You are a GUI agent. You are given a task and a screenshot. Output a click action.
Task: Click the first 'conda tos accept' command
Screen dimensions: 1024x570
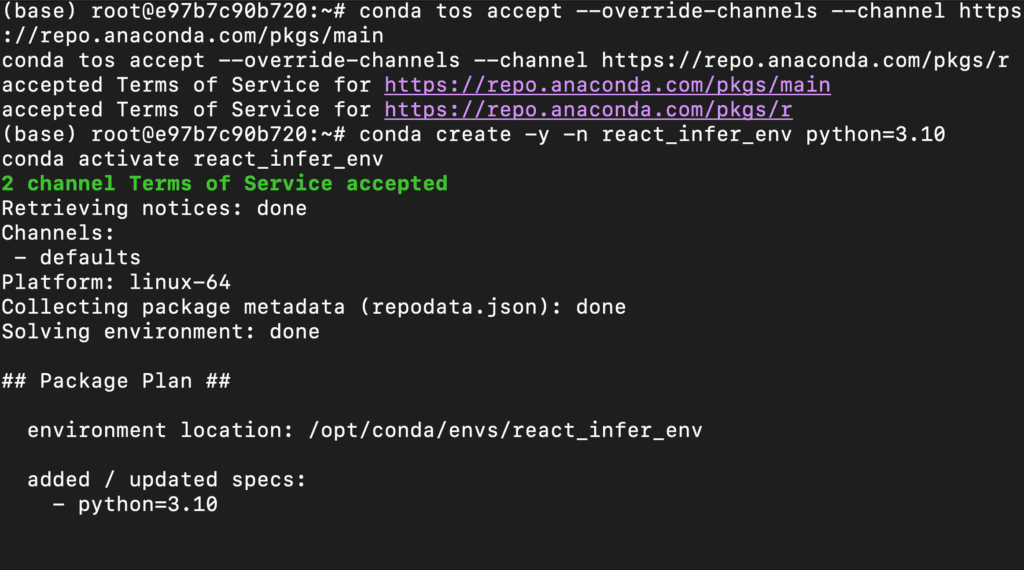692,11
